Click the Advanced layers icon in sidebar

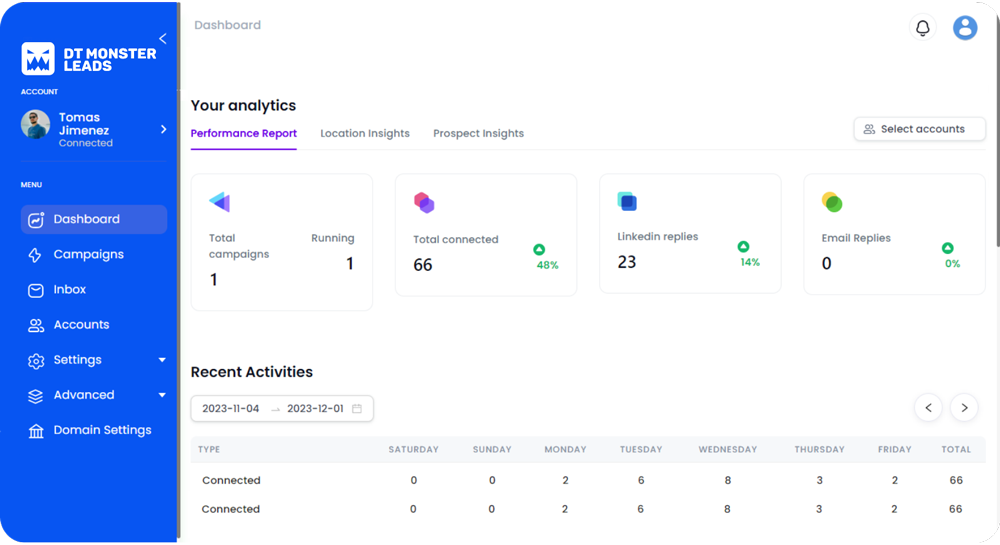click(36, 396)
